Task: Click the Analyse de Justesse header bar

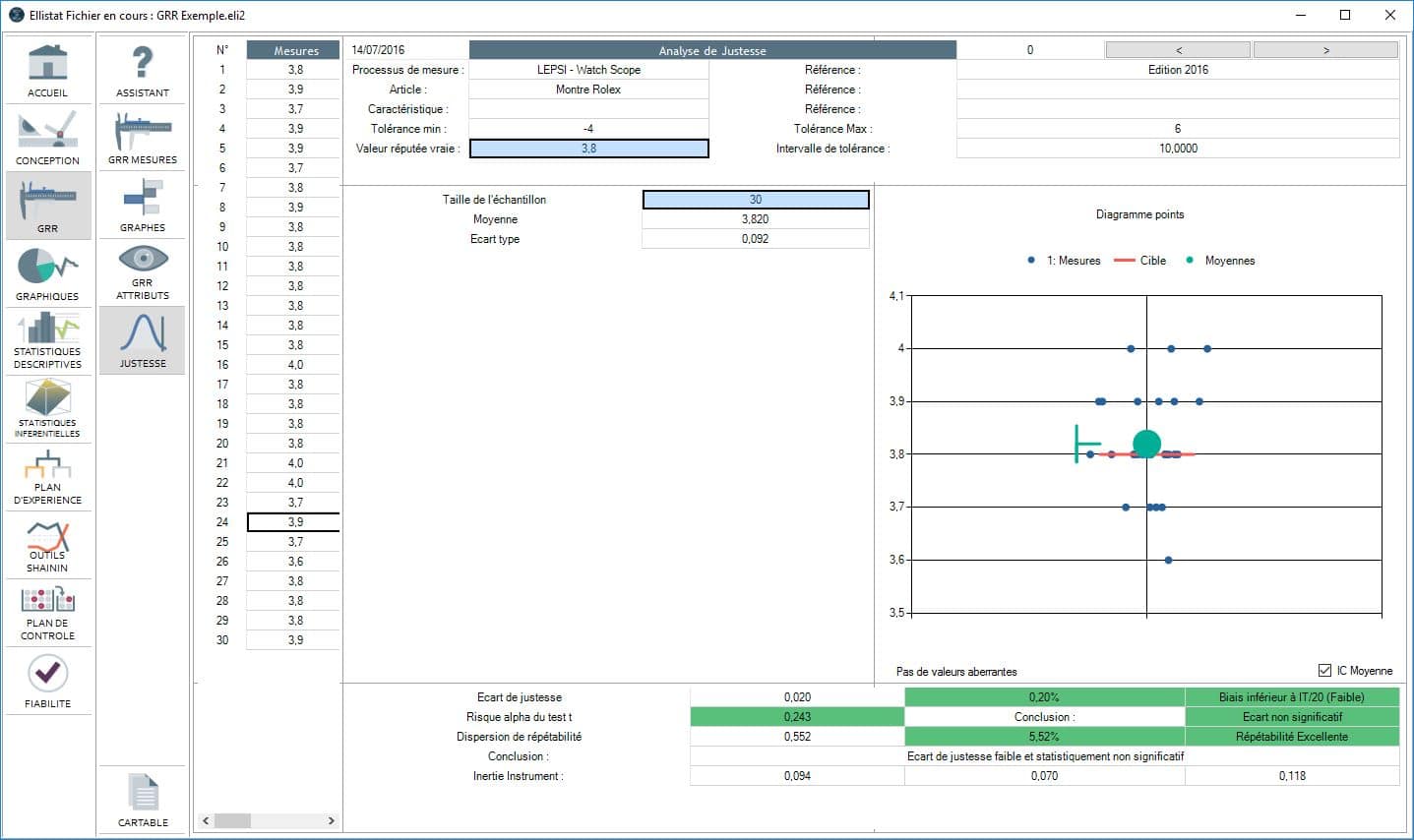Action: click(712, 50)
